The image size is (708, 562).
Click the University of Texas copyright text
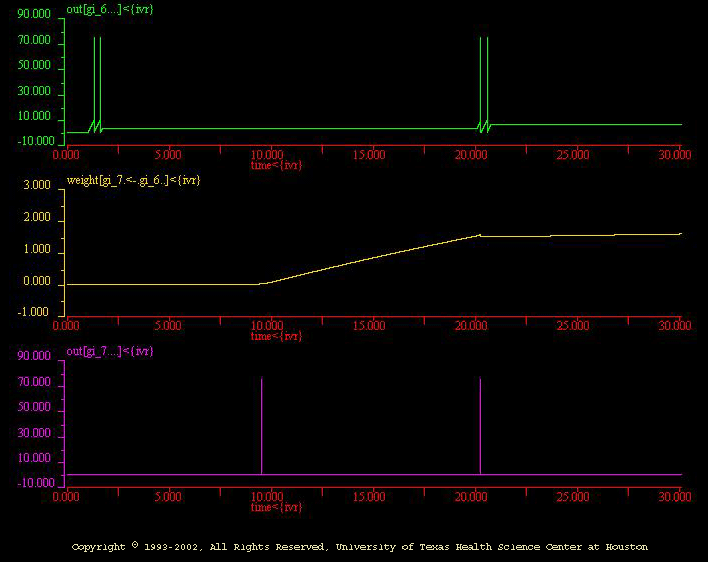(360, 547)
